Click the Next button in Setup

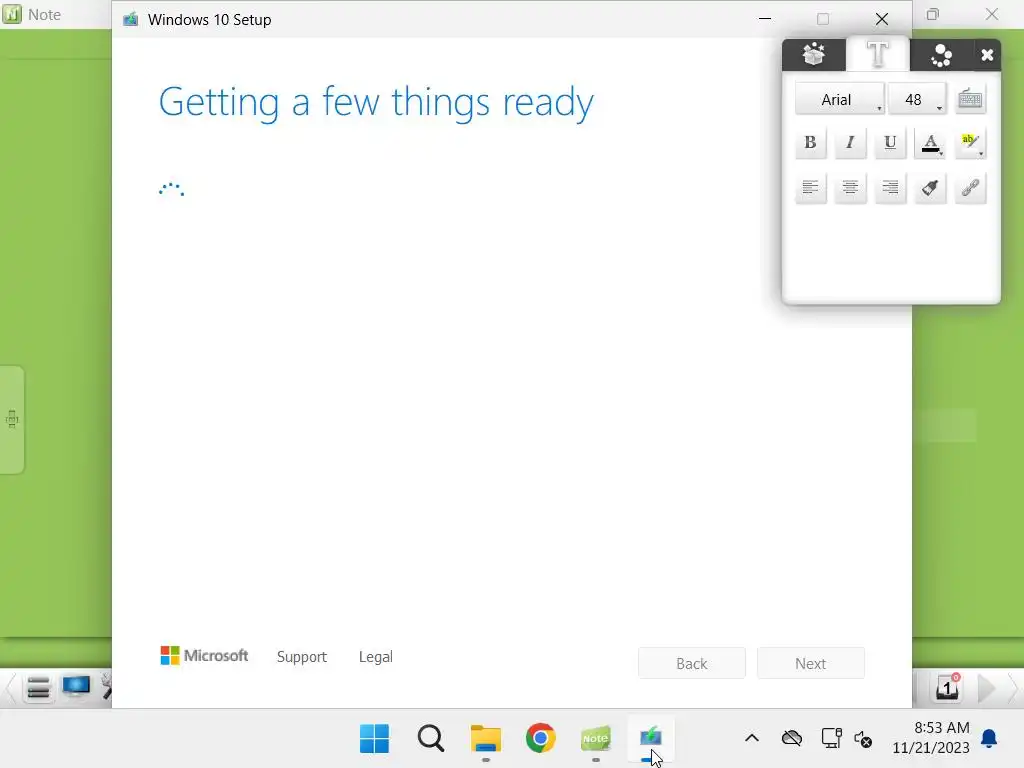tap(810, 664)
